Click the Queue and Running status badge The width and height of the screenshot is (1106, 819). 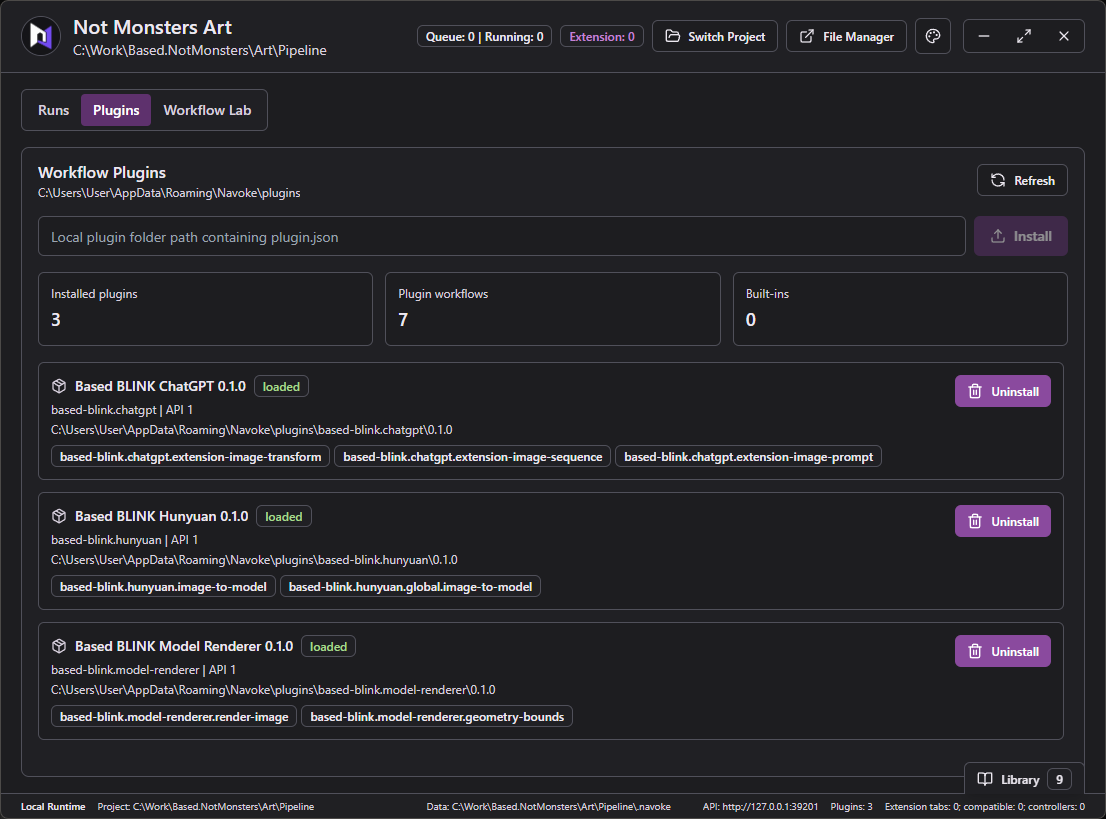(x=485, y=37)
